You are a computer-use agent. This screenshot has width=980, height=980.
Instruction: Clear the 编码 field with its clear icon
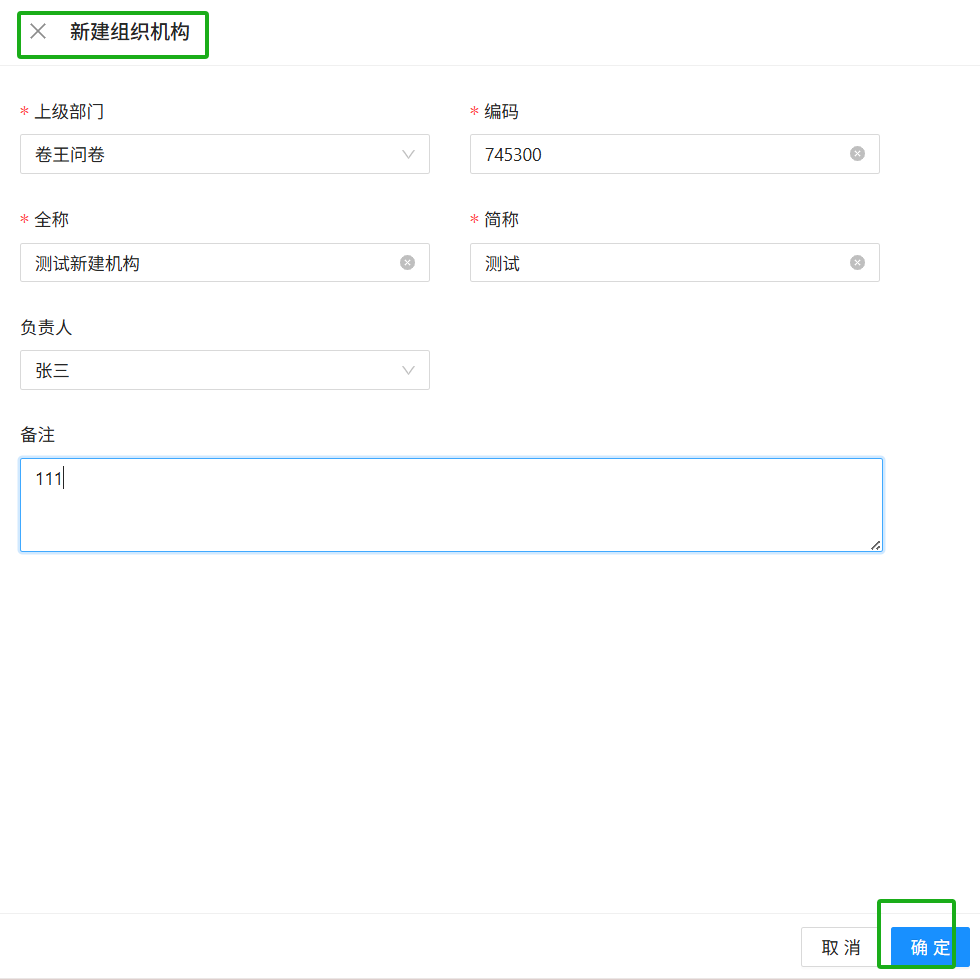click(858, 154)
